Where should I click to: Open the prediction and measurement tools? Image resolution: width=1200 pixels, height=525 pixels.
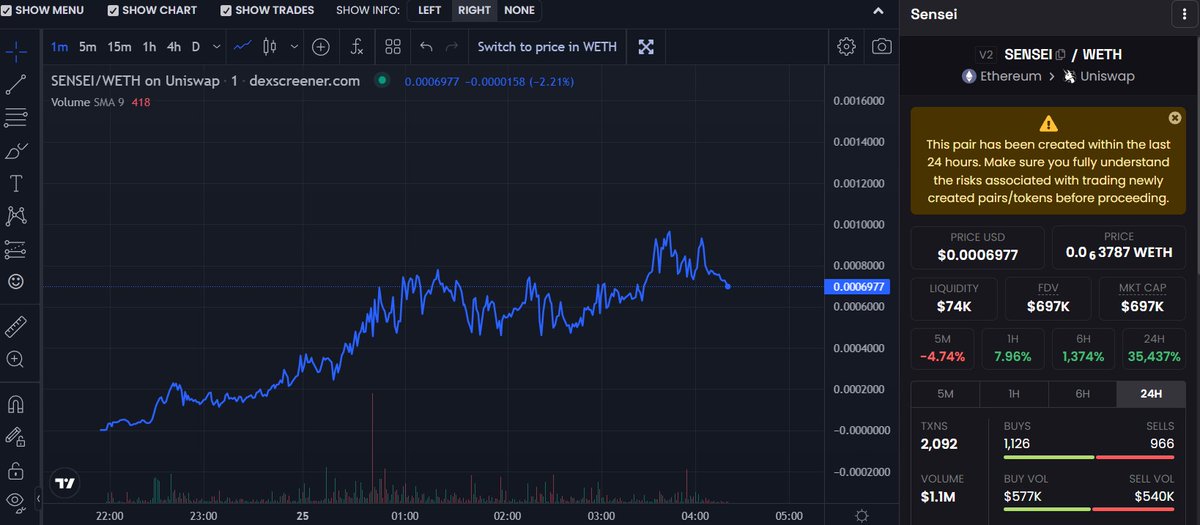coord(16,249)
